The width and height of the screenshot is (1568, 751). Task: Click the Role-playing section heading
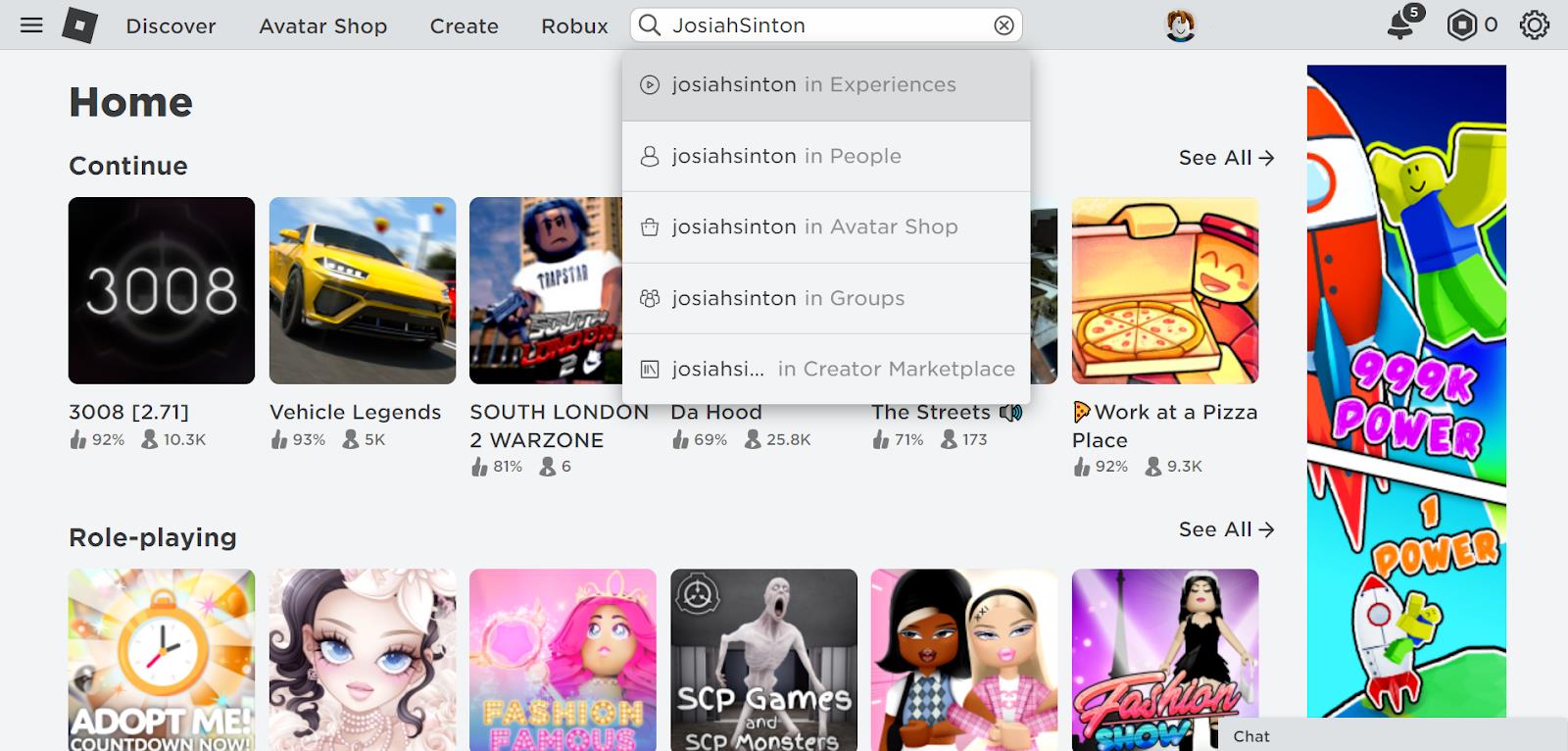153,538
